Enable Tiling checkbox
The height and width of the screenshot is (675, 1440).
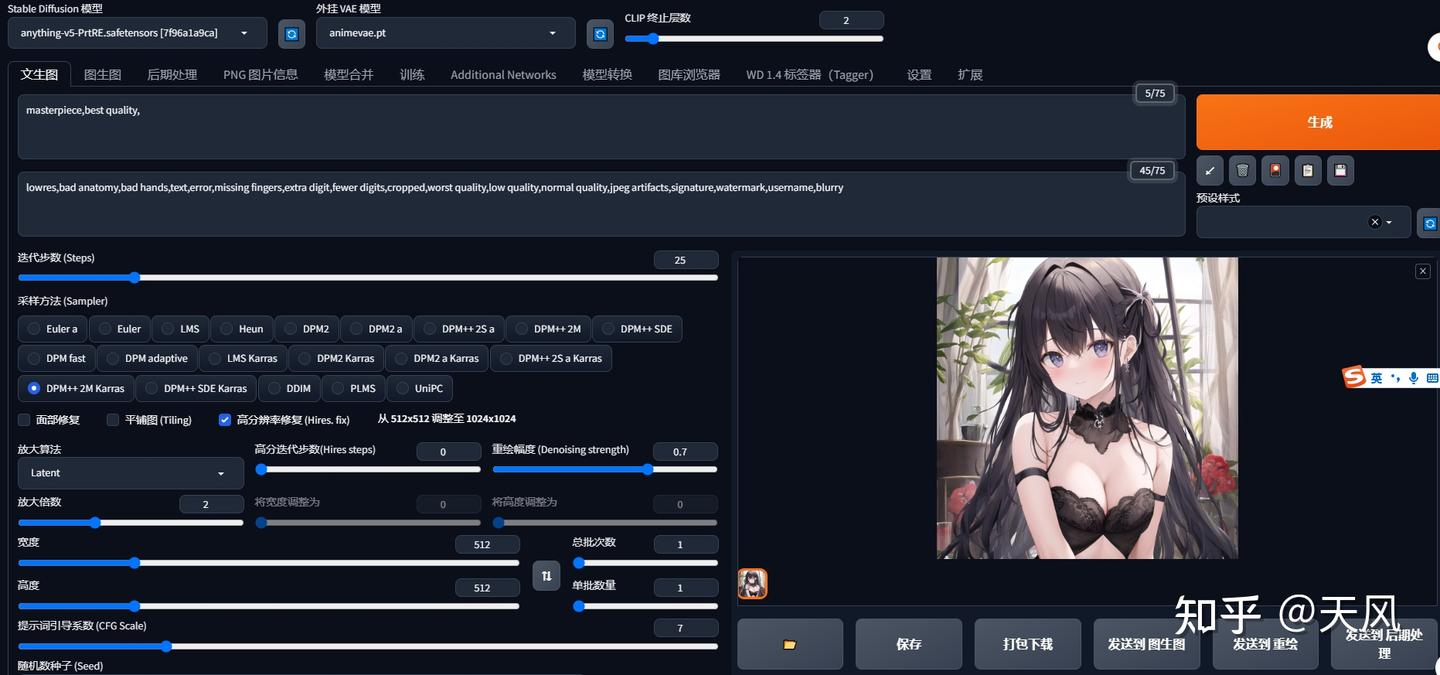(x=113, y=420)
